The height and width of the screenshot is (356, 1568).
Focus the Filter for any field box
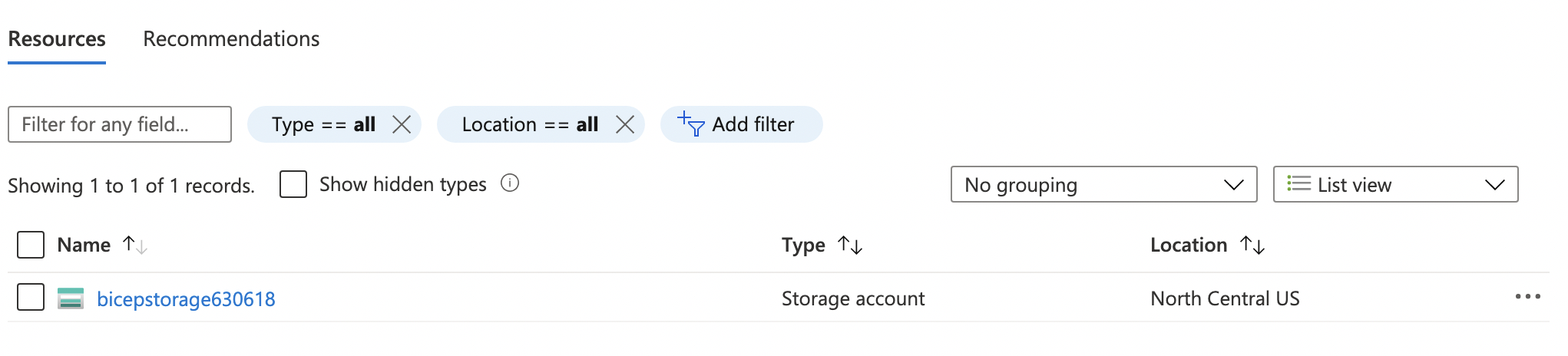click(120, 124)
